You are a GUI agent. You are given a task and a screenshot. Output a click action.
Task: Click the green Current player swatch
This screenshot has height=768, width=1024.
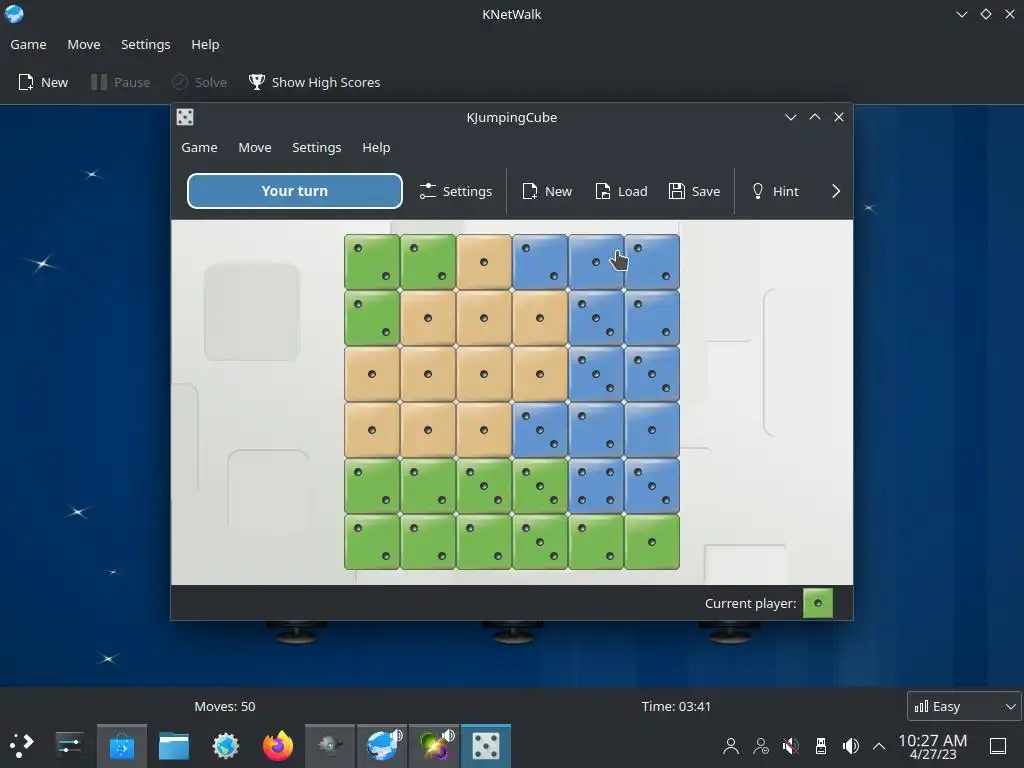818,603
